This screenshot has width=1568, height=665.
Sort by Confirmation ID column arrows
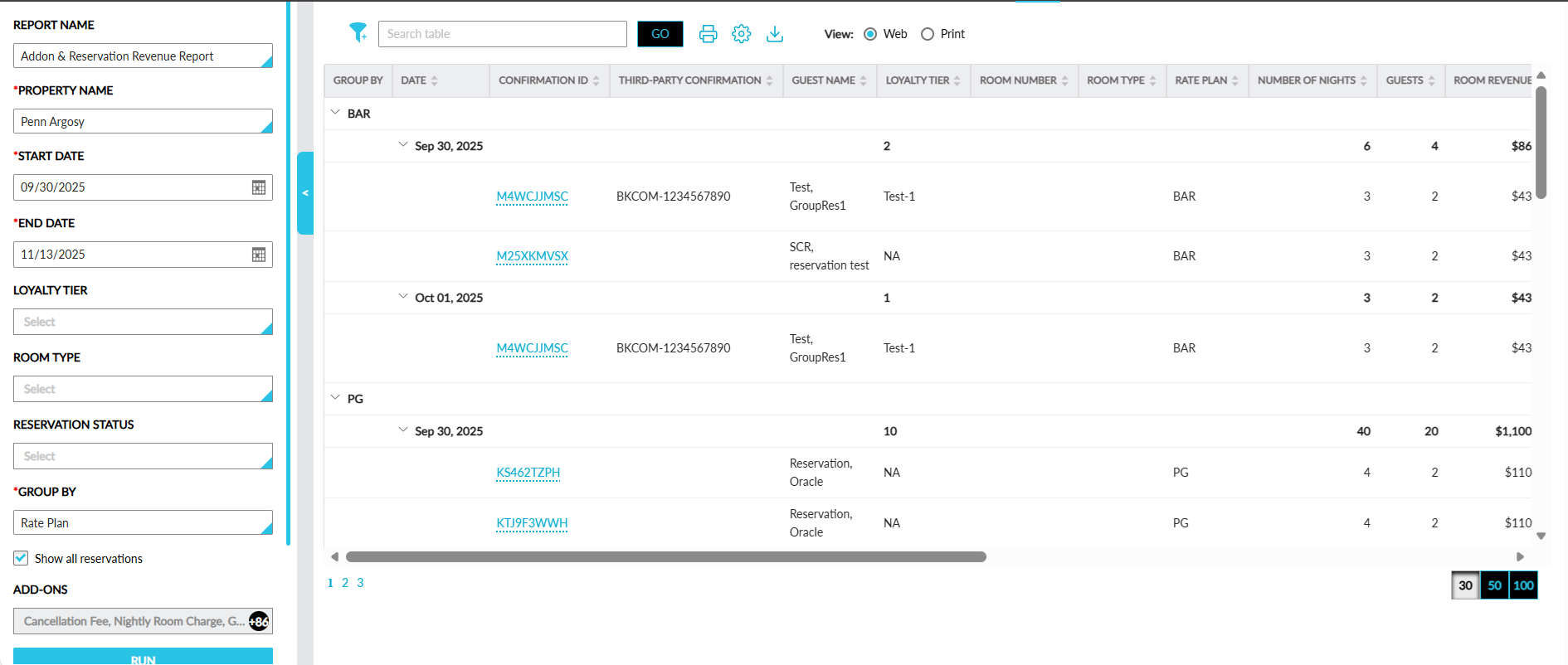pos(596,80)
